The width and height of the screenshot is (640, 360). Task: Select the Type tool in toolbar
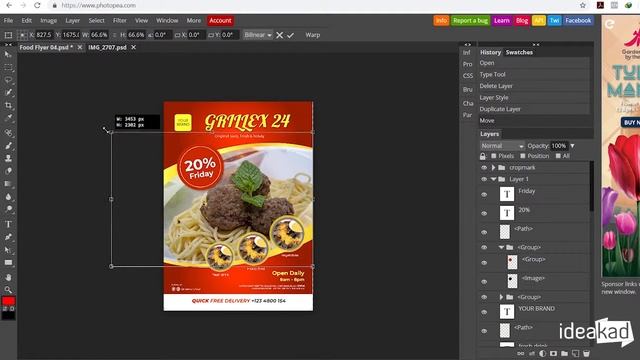(x=8, y=224)
